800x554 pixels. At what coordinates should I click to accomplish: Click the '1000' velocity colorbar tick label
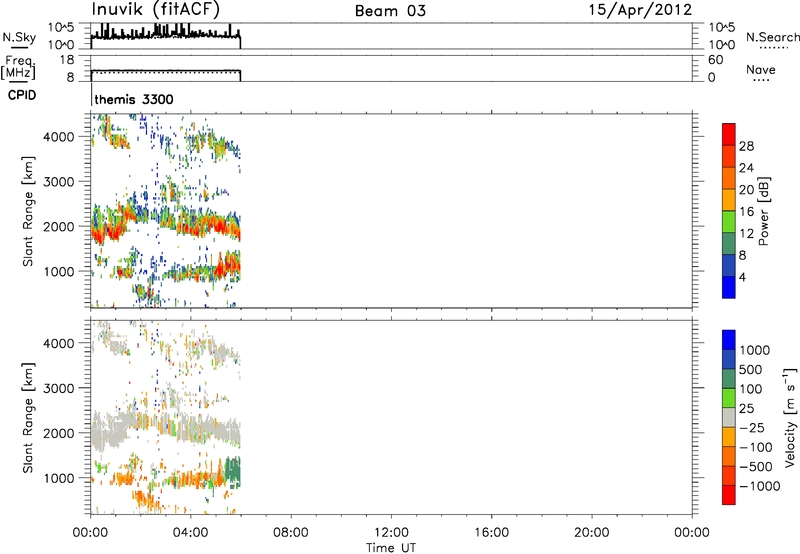755,350
